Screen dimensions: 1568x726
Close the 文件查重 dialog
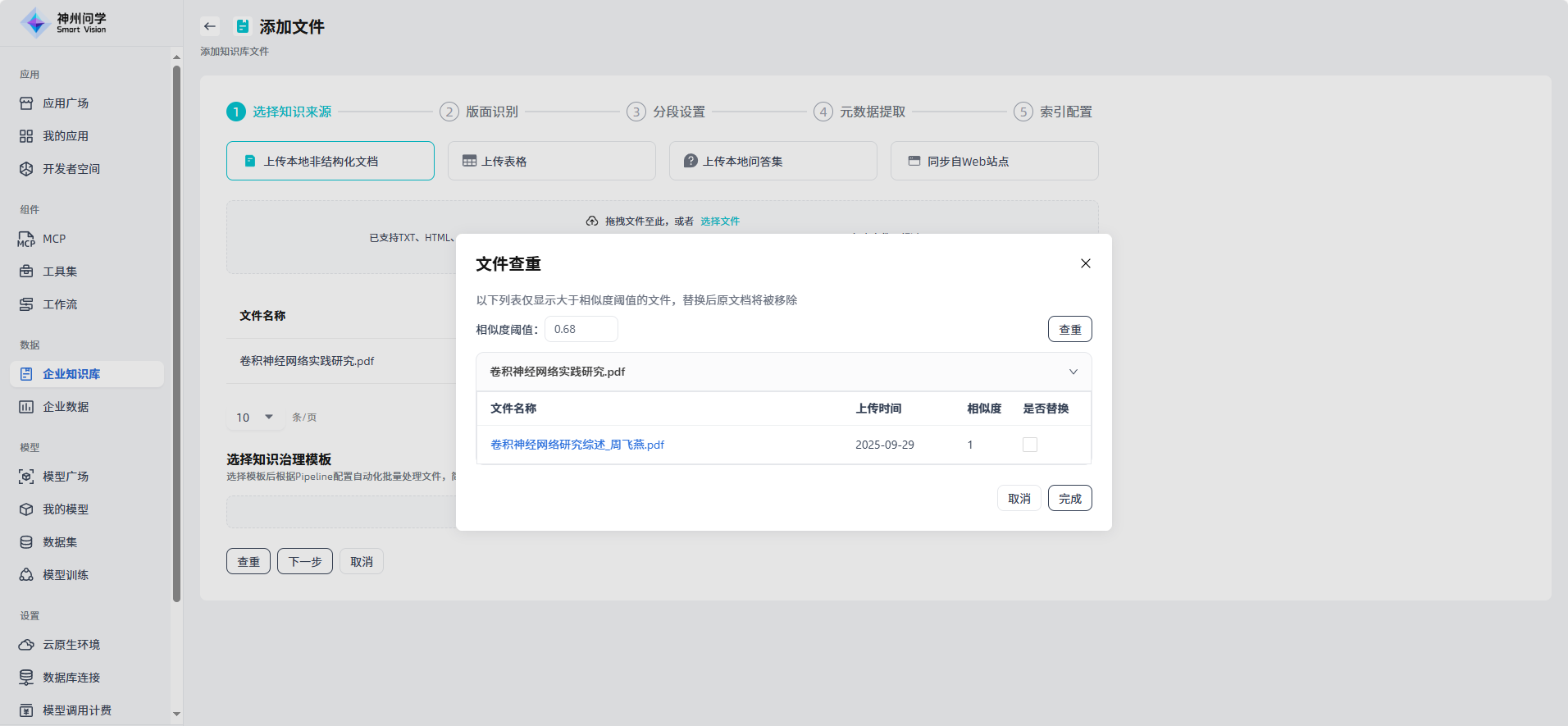(x=1085, y=263)
